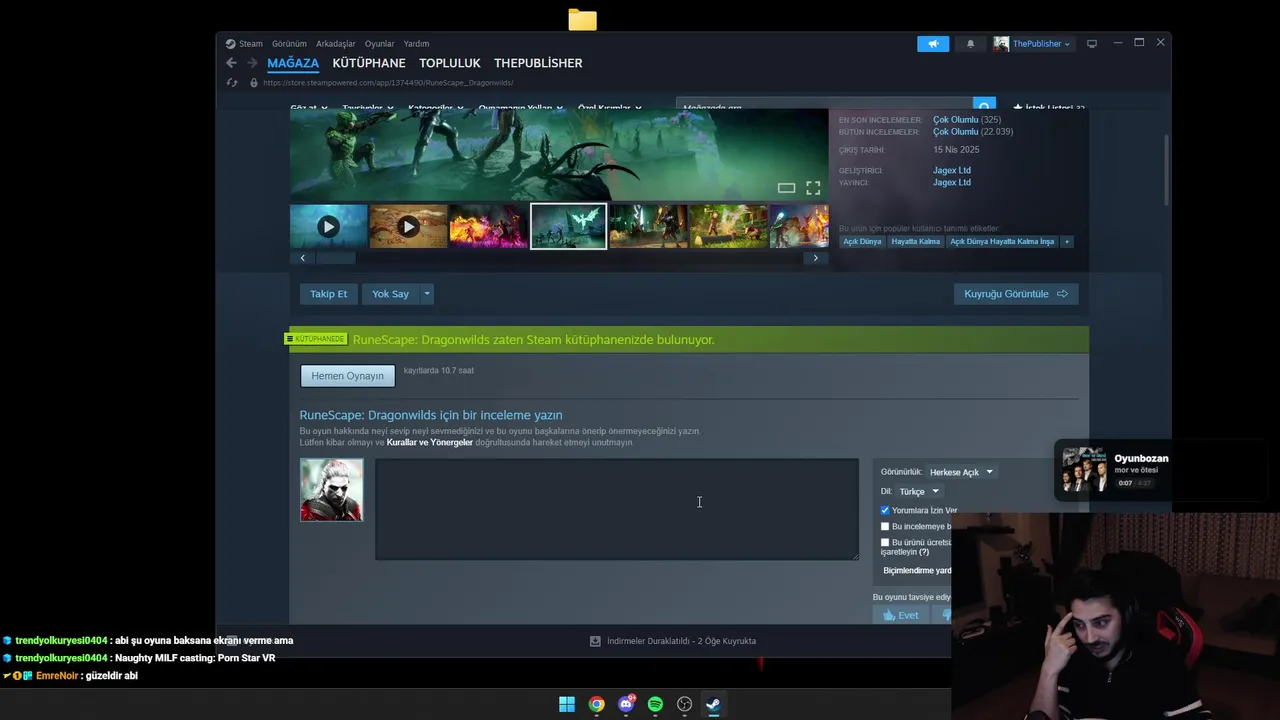This screenshot has height=720, width=1280.
Task: Expand the Tavsiyeler store menu
Action: pos(368,106)
